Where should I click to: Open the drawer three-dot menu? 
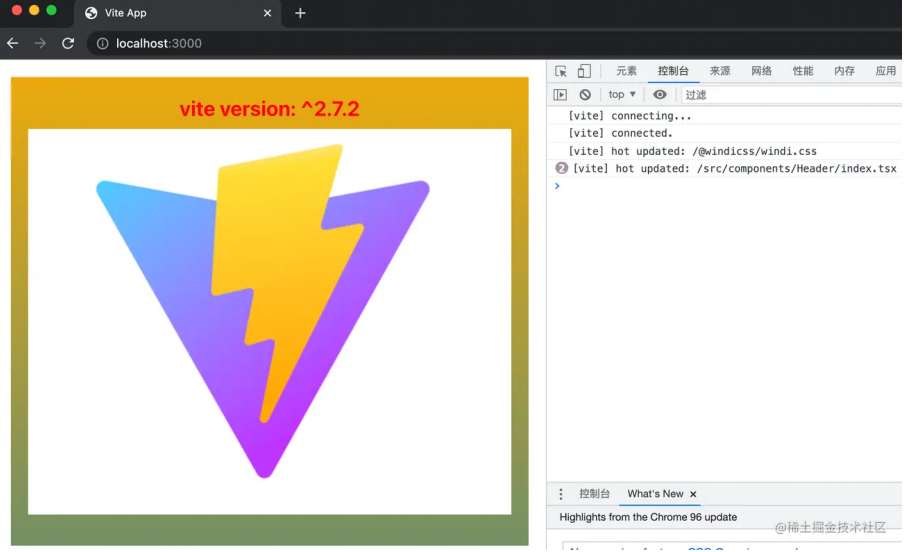561,494
